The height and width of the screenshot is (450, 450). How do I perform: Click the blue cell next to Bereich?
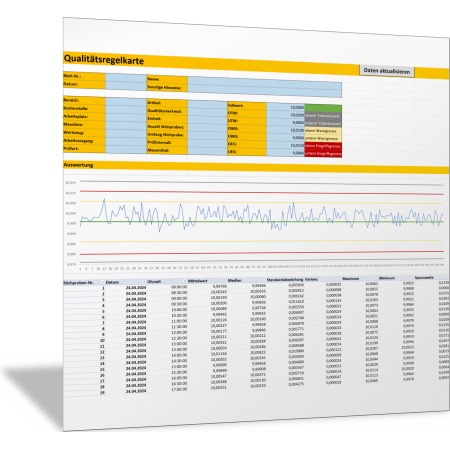[126, 101]
